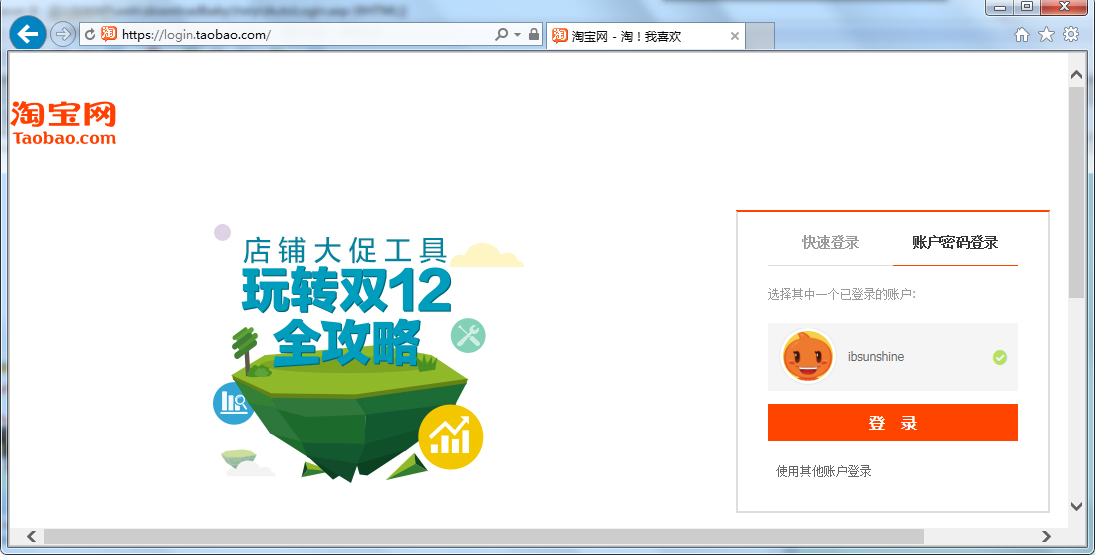Click the Taobao logo
Screen dimensions: 1095x555
pyautogui.click(x=64, y=123)
